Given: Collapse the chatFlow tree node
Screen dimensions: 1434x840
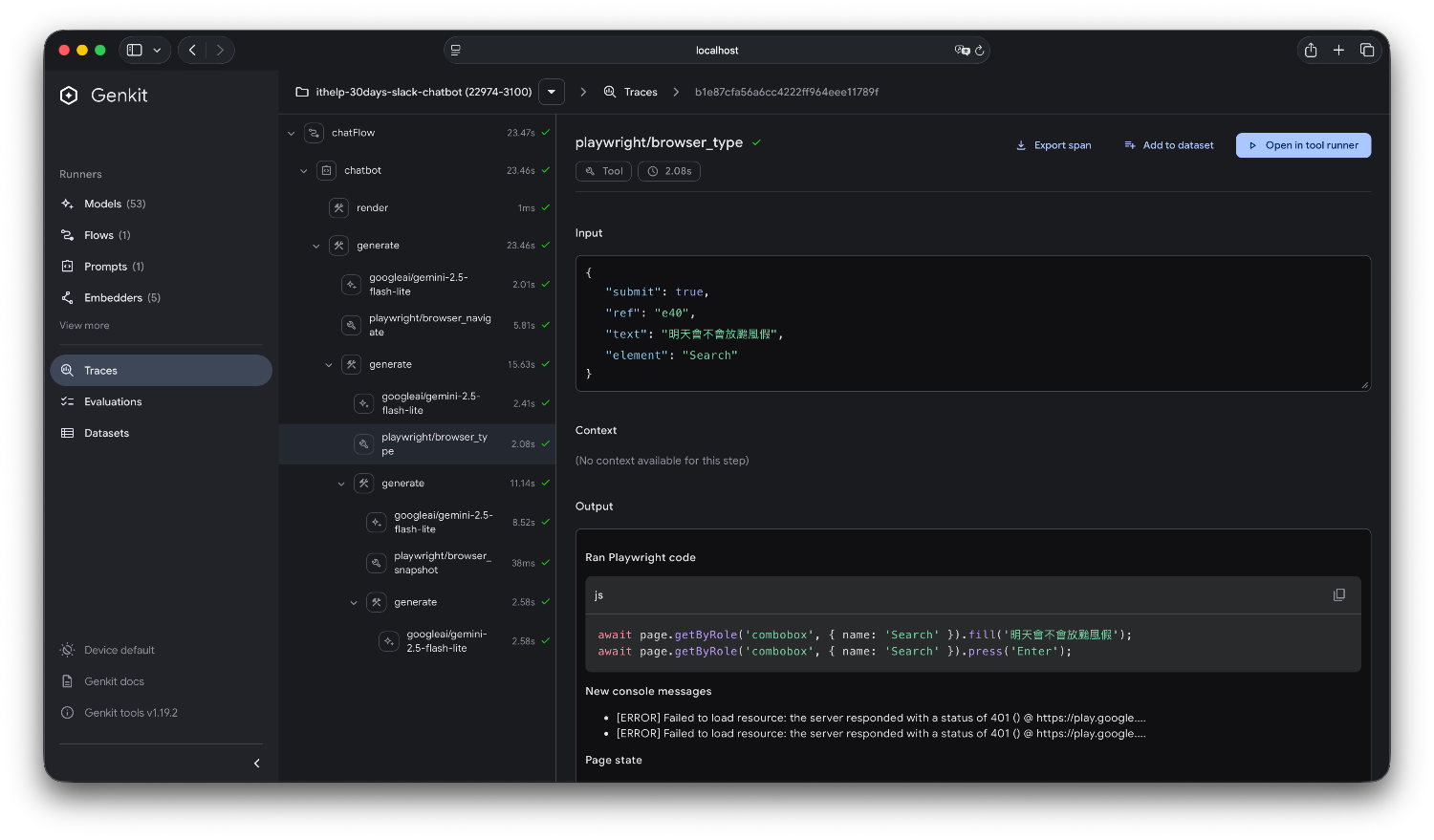Looking at the screenshot, I should [x=292, y=134].
